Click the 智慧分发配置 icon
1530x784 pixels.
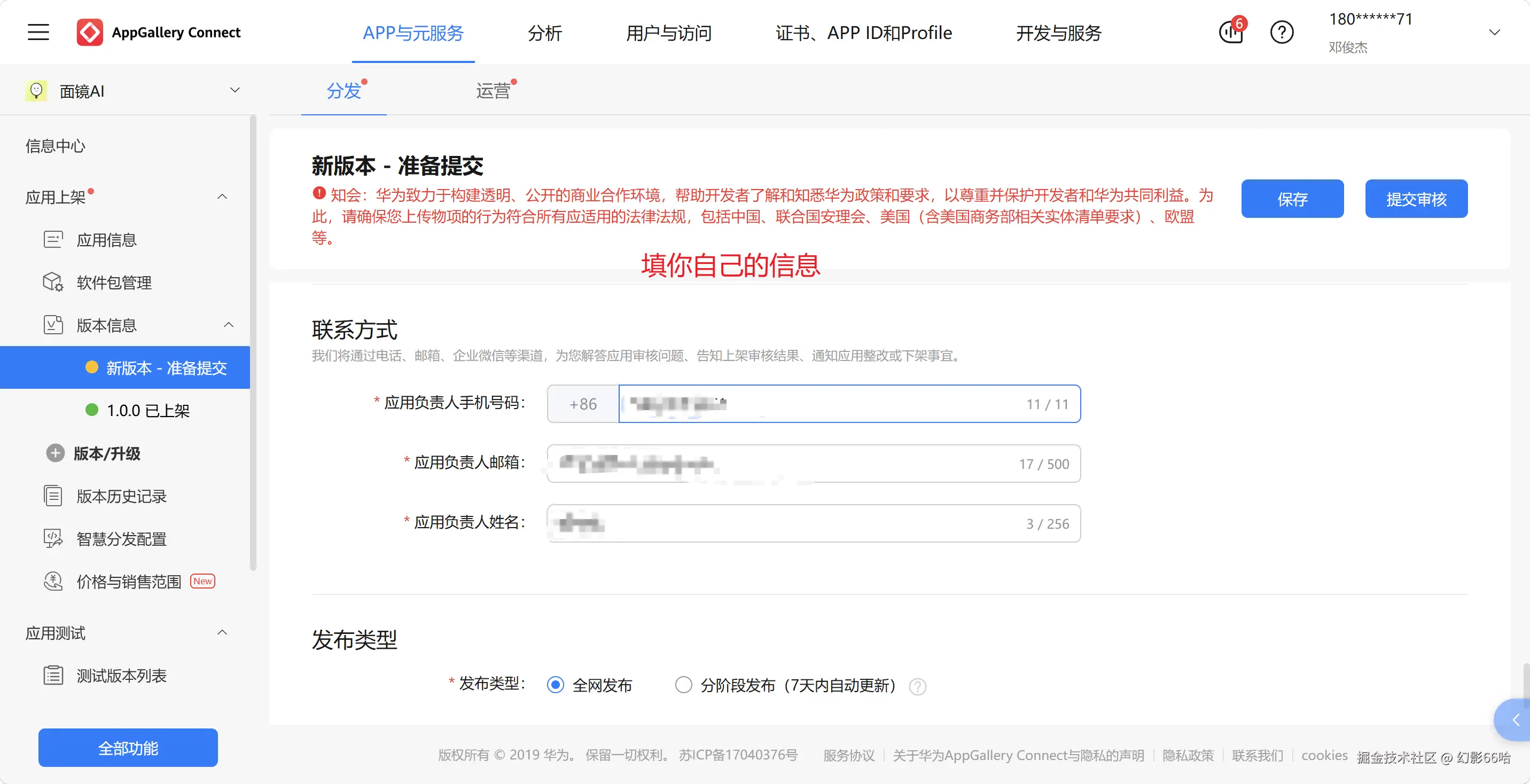coord(53,539)
